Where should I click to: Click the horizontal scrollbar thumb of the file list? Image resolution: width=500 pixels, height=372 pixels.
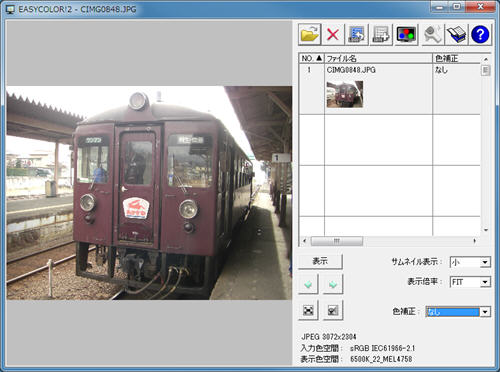tap(337, 241)
